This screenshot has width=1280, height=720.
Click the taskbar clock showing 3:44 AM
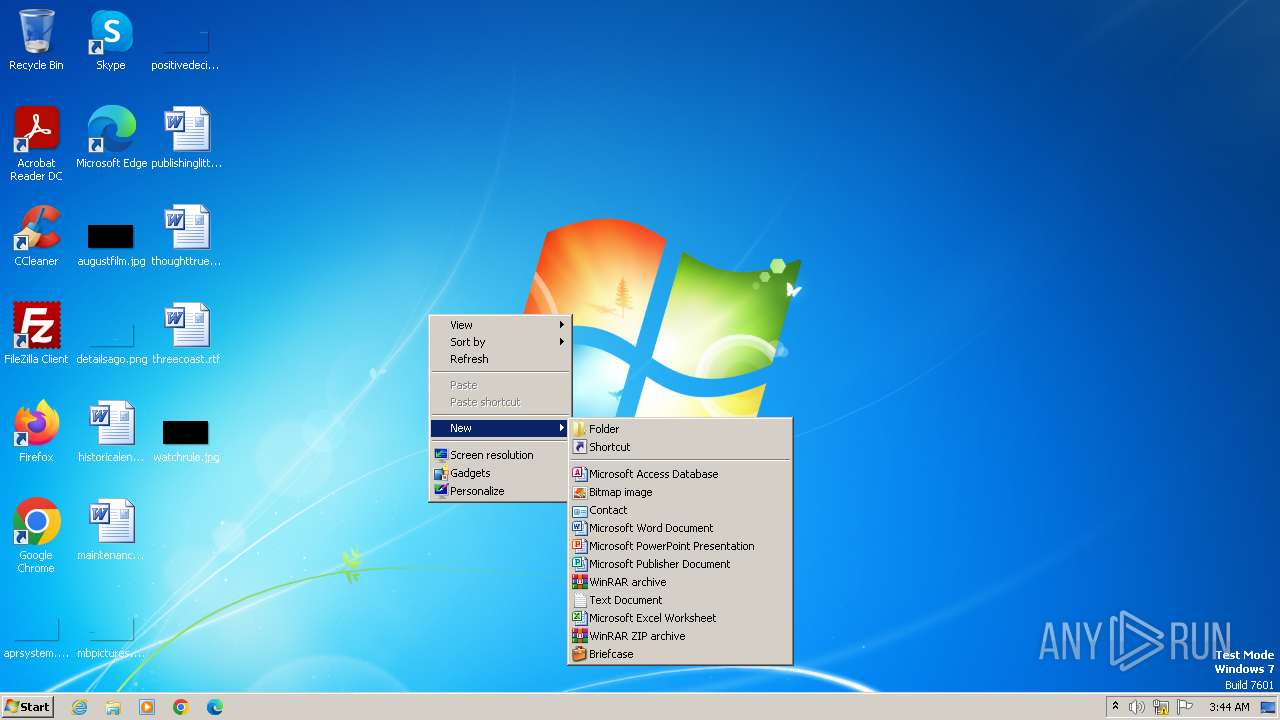(1229, 707)
